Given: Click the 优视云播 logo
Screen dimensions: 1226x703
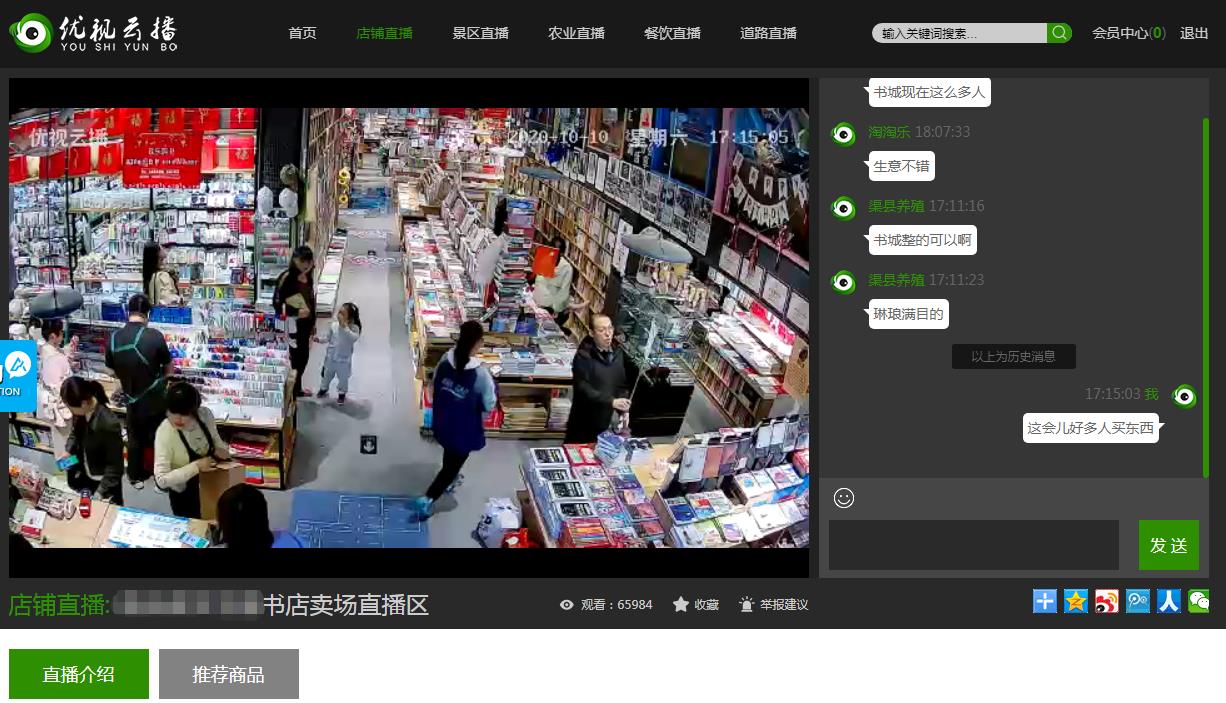Looking at the screenshot, I should 94,33.
